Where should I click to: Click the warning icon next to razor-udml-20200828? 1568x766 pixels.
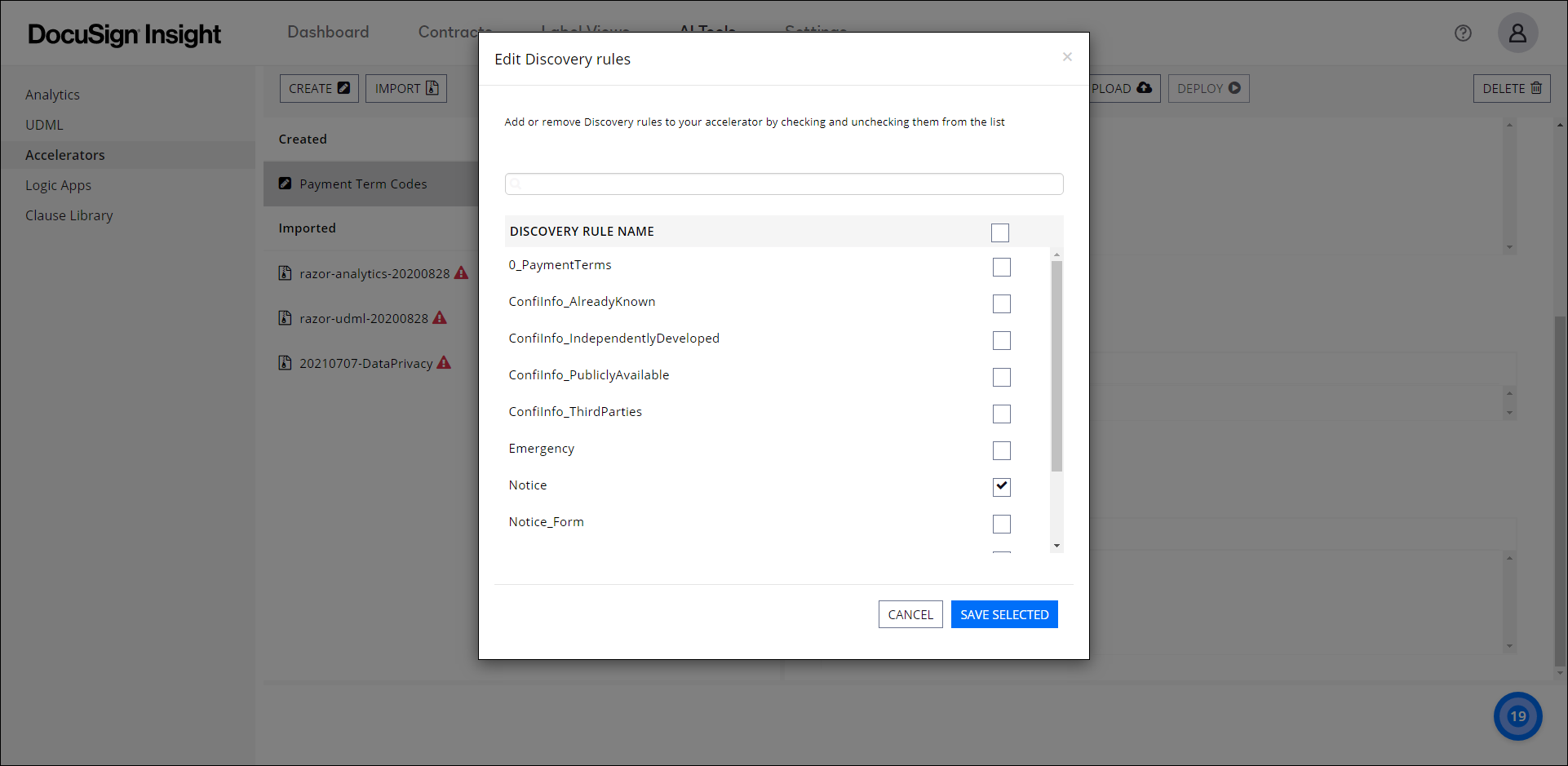click(x=440, y=318)
